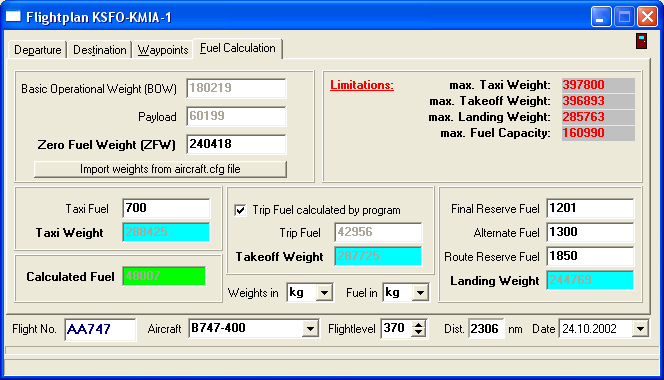The width and height of the screenshot is (664, 380).
Task: Click the green Calculated Fuel box
Action: coord(164,276)
